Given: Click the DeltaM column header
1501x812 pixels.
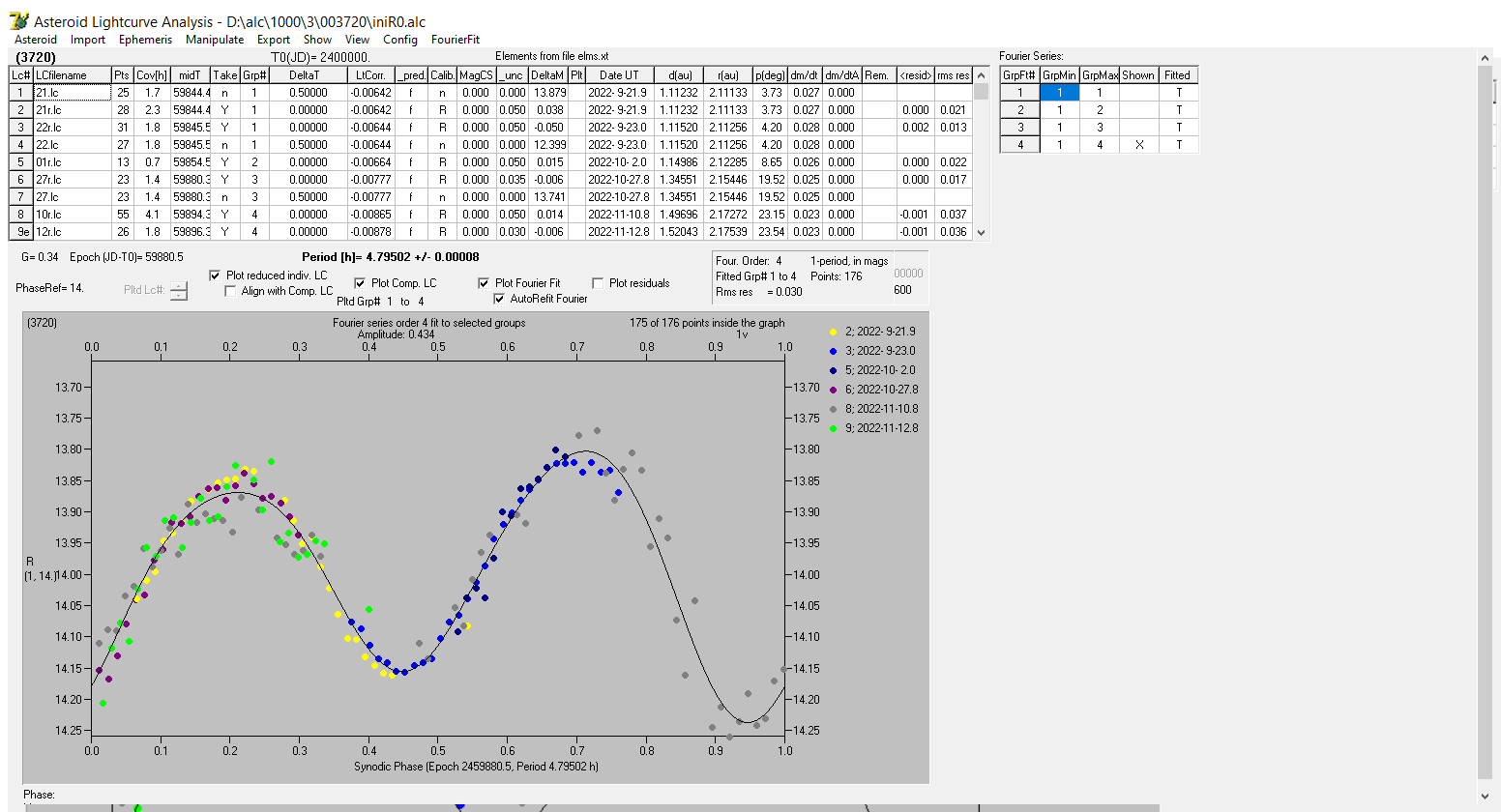Looking at the screenshot, I should (547, 75).
